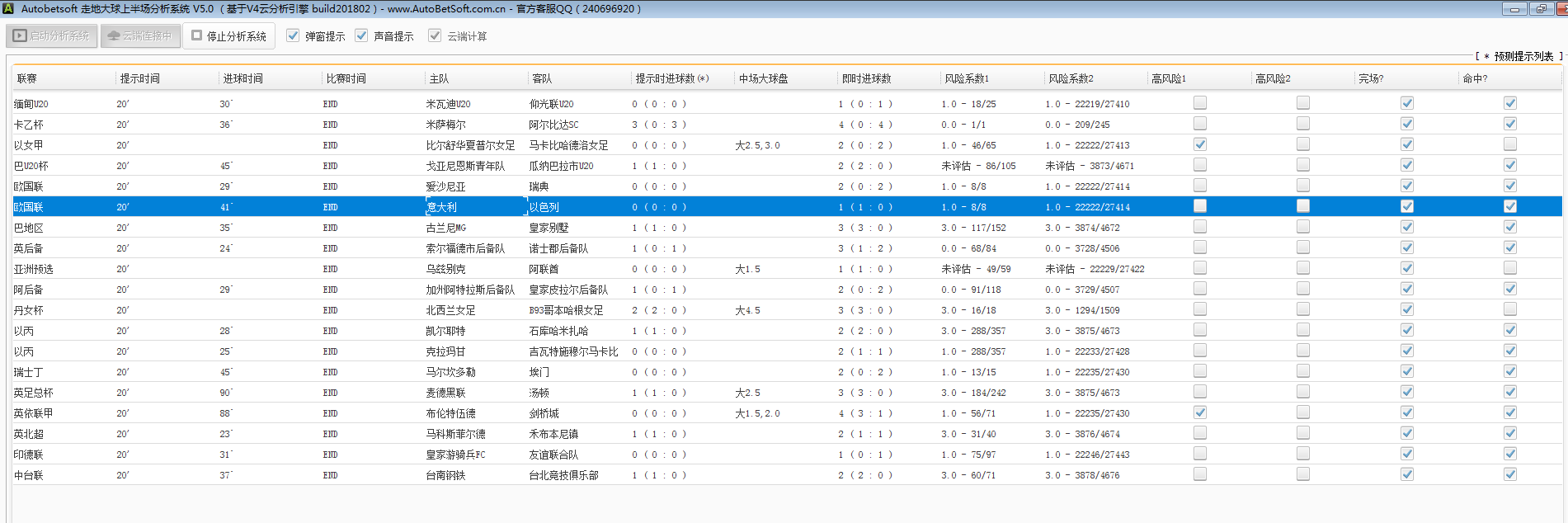Screen dimensions: 1568x523
Task: Sort by the 风险系数1 column header
Action: pyautogui.click(x=966, y=78)
